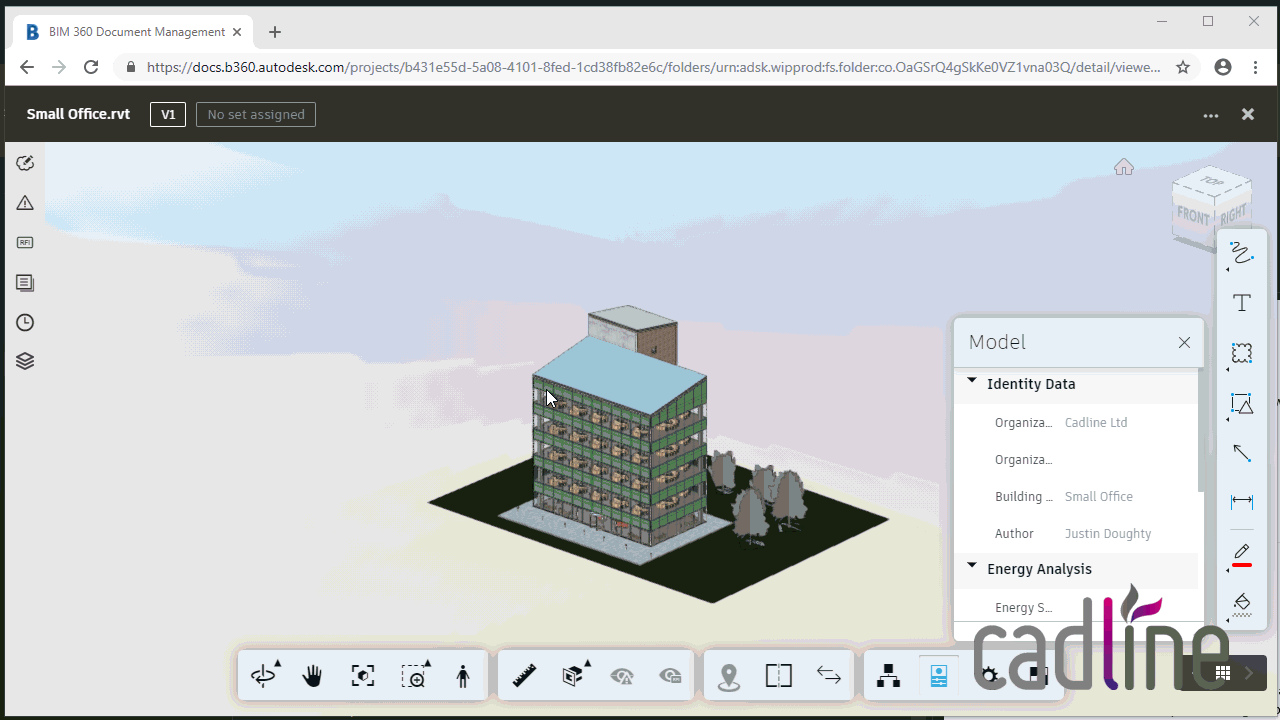
Task: Select the dimension markup tool
Action: pos(1242,502)
